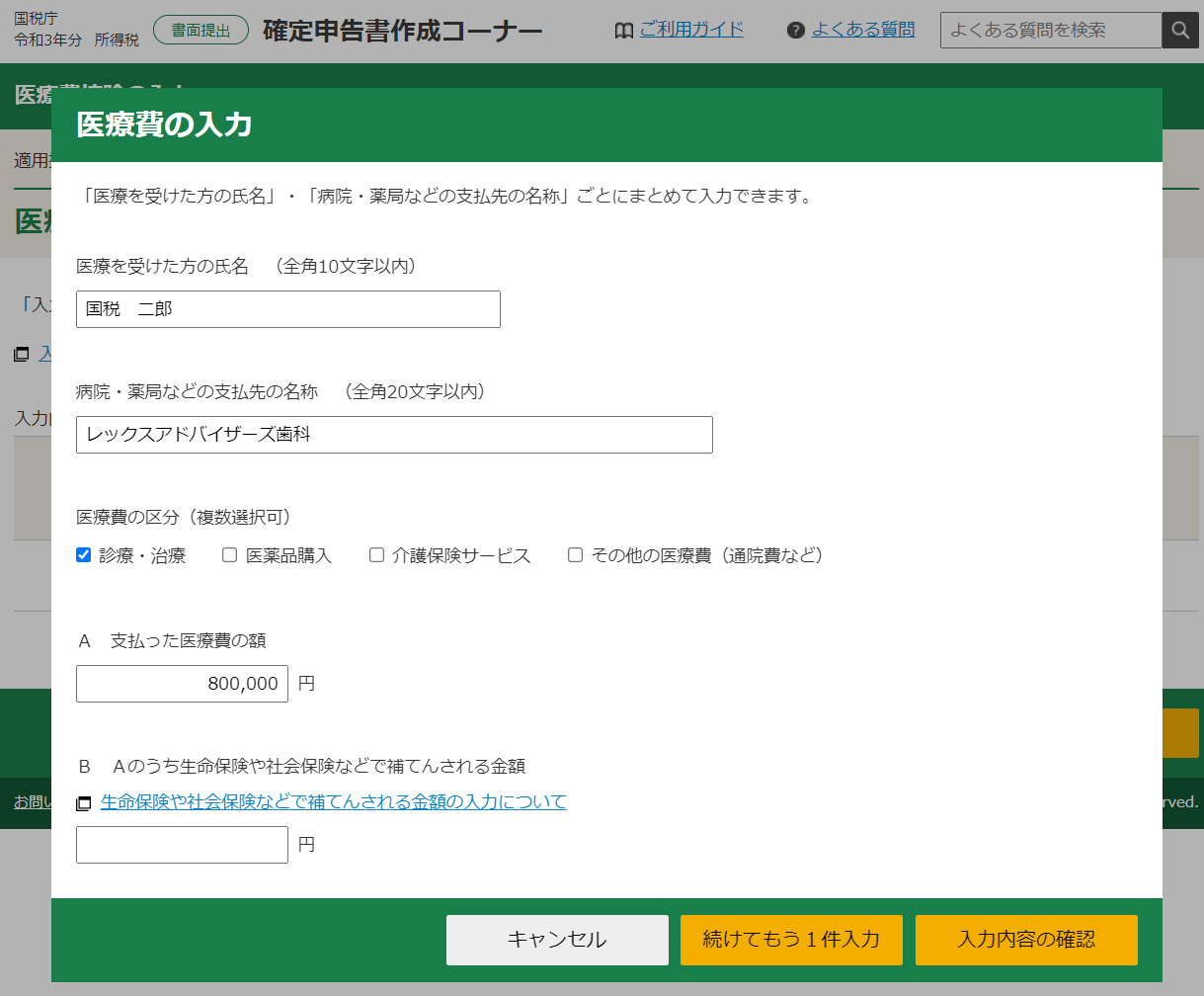Click 続けてもう1件入力 button
The image size is (1204, 996).
790,939
